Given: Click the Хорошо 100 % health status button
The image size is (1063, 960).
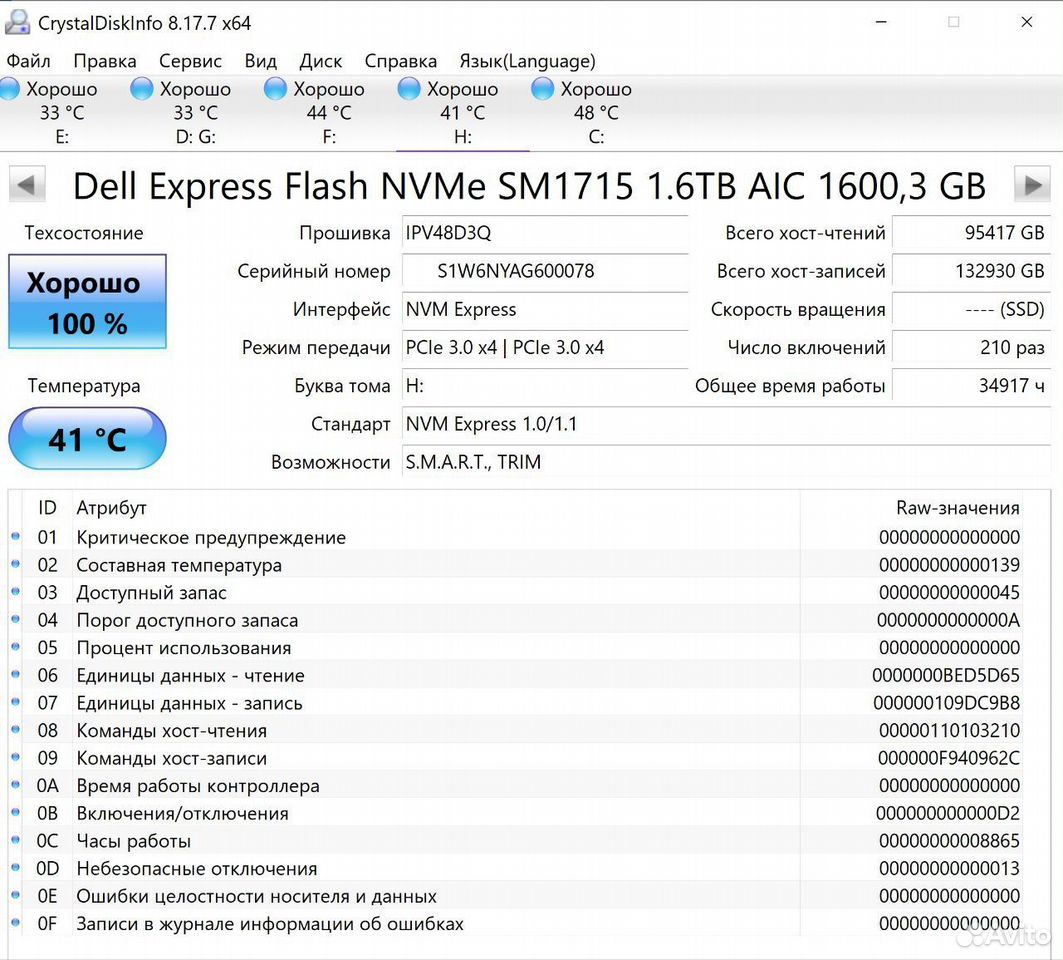Looking at the screenshot, I should (87, 302).
